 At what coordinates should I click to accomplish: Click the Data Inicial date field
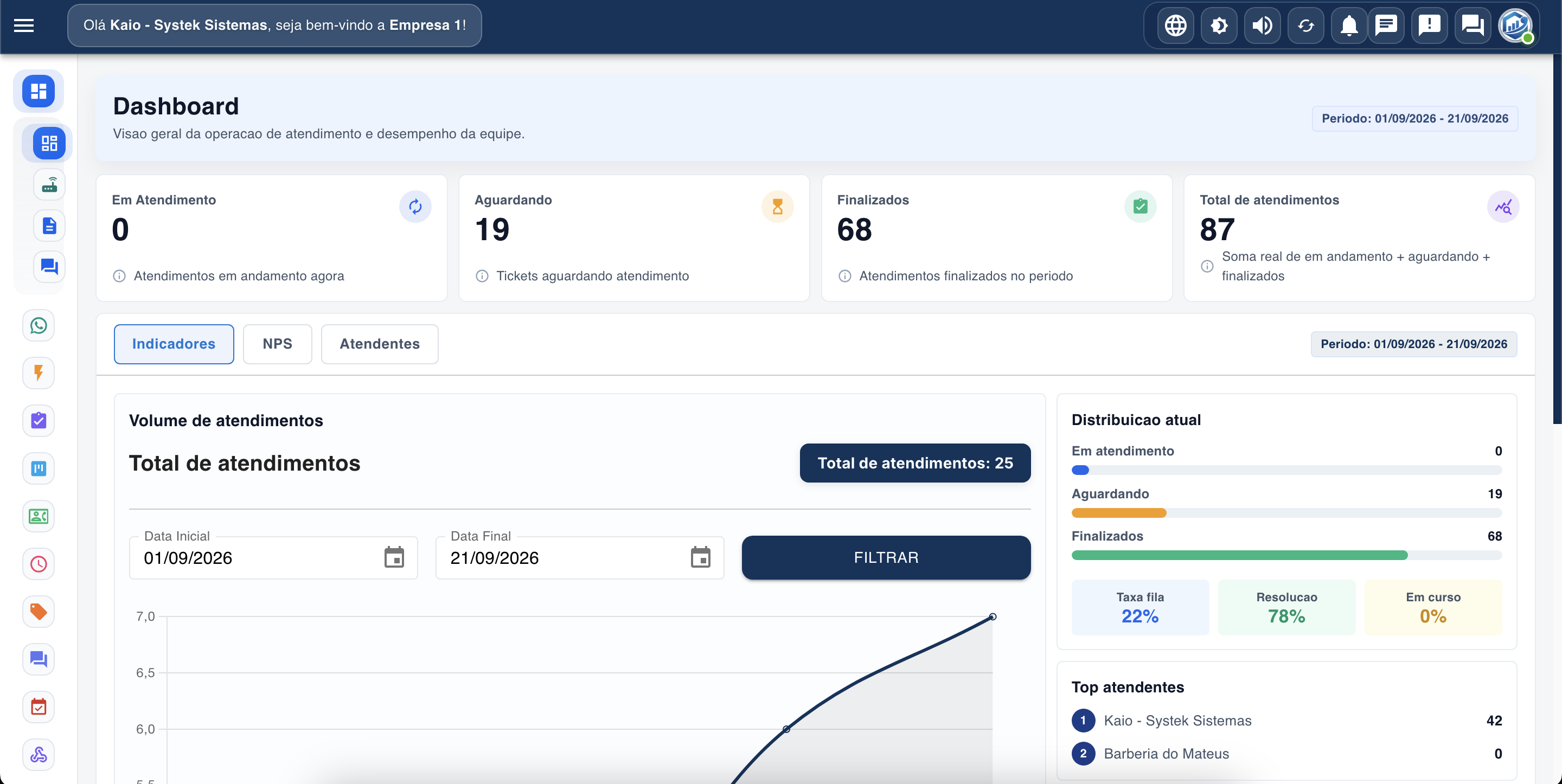[273, 557]
